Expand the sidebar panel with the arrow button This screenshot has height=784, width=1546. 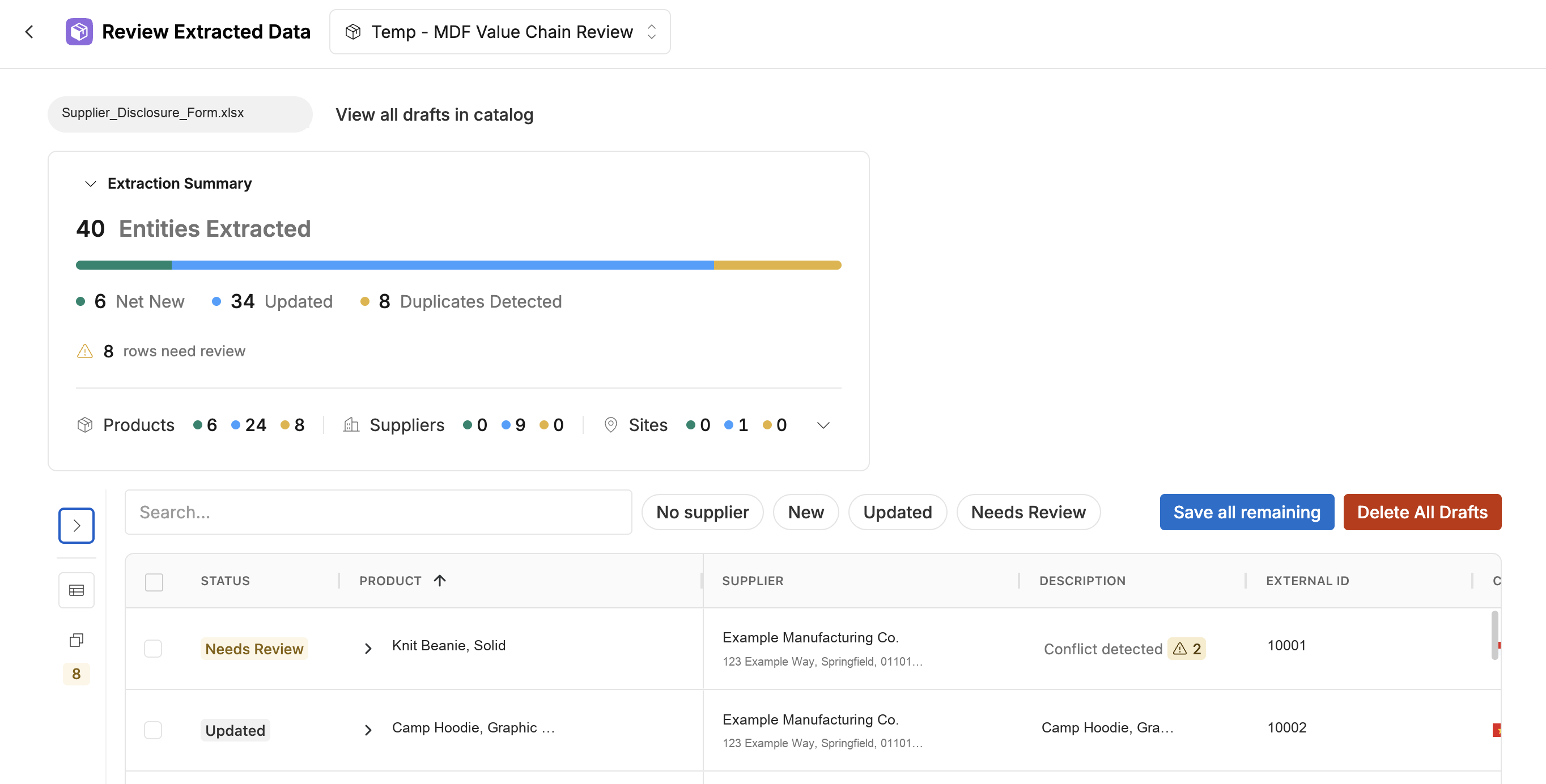76,526
